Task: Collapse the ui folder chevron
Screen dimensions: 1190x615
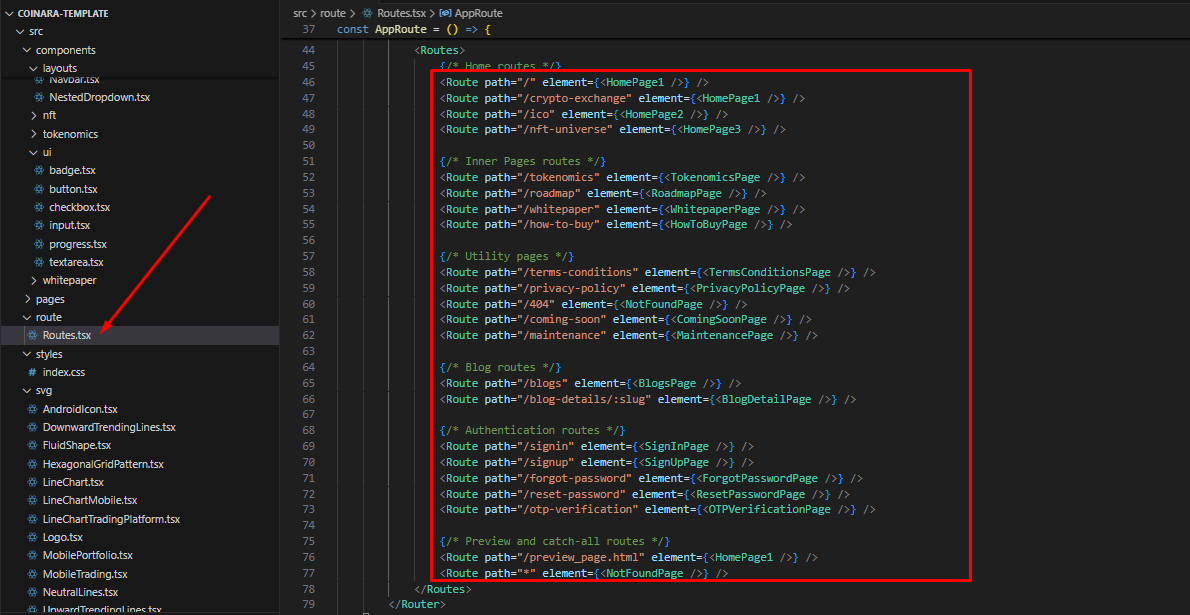Action: click(x=33, y=152)
